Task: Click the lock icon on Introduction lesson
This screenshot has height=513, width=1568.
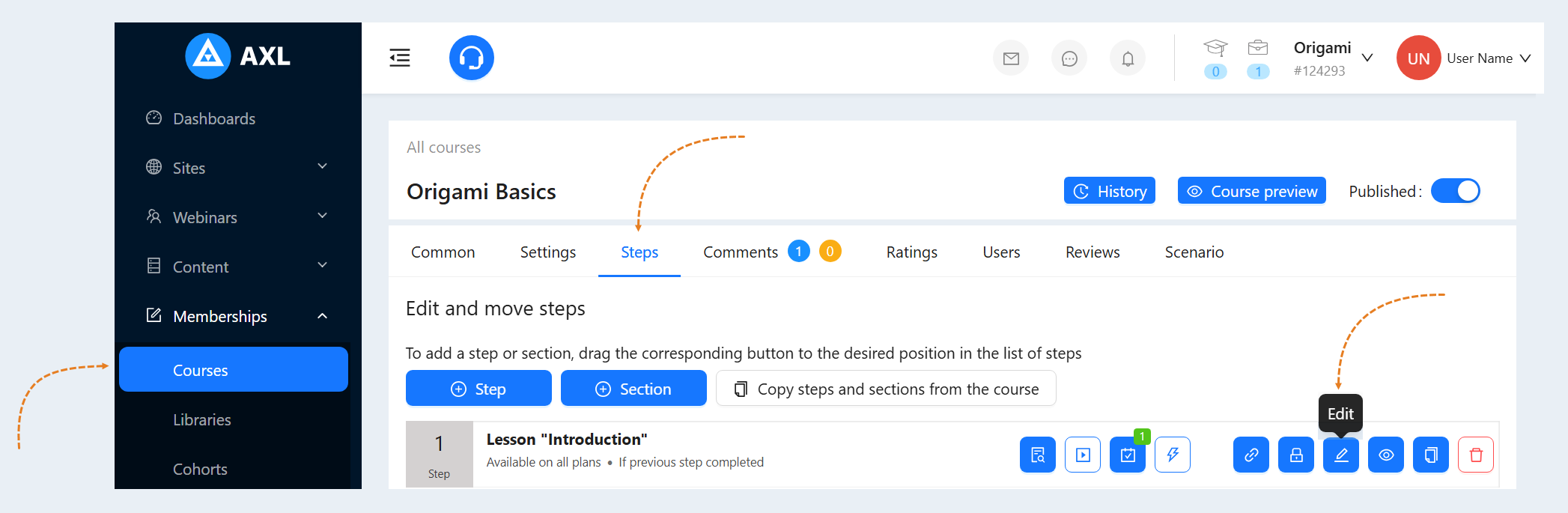Action: (1296, 455)
